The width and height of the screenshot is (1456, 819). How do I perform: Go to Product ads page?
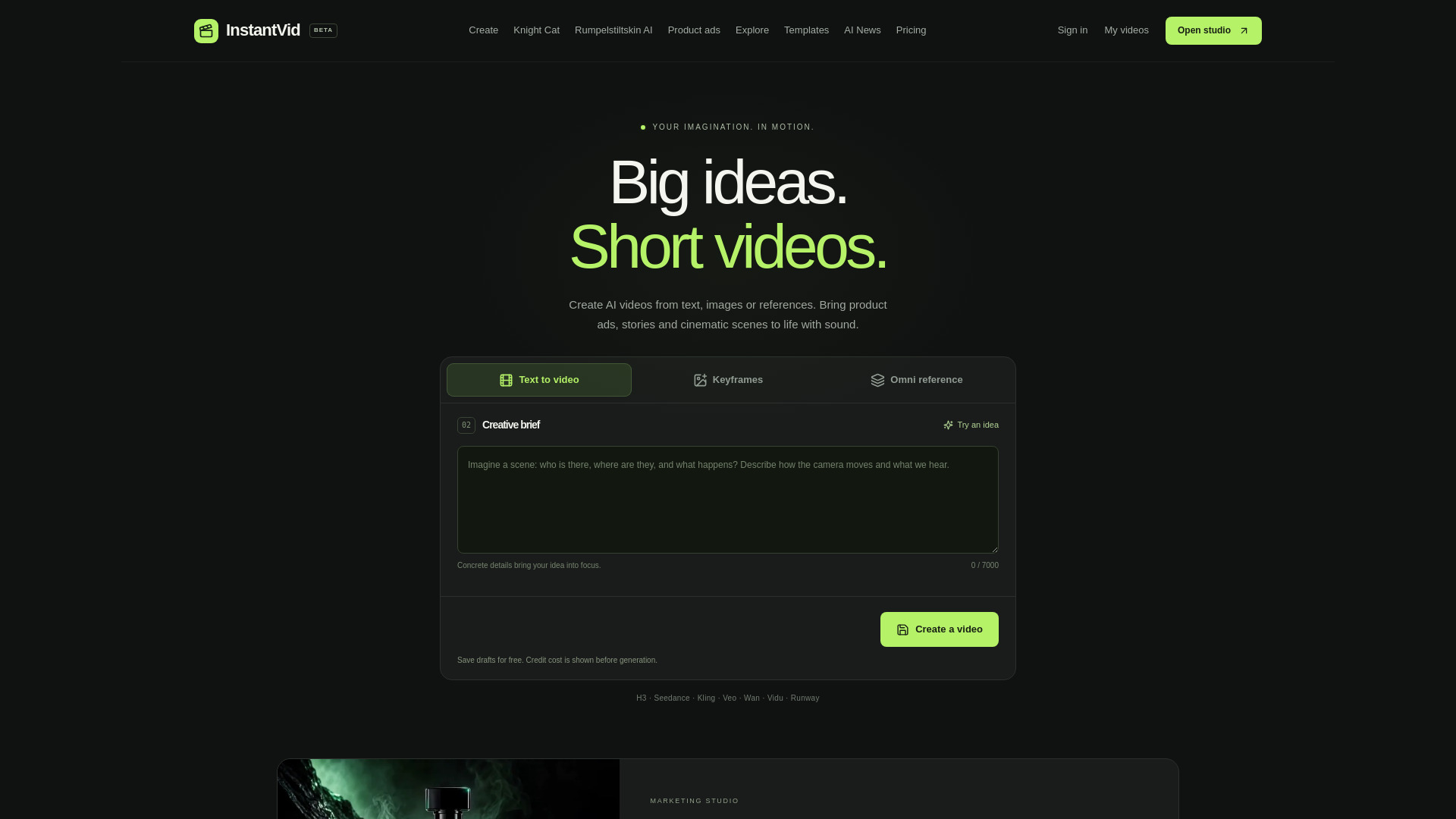click(694, 30)
